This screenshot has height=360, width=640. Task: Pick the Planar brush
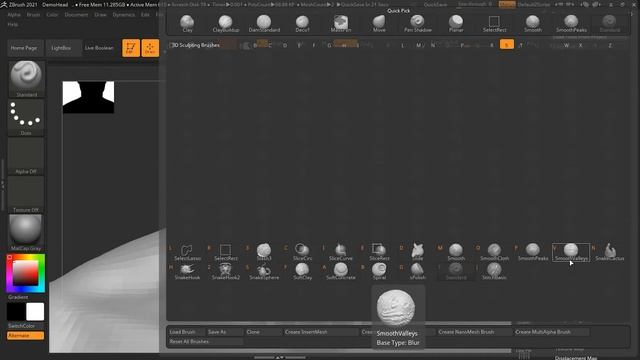[456, 23]
